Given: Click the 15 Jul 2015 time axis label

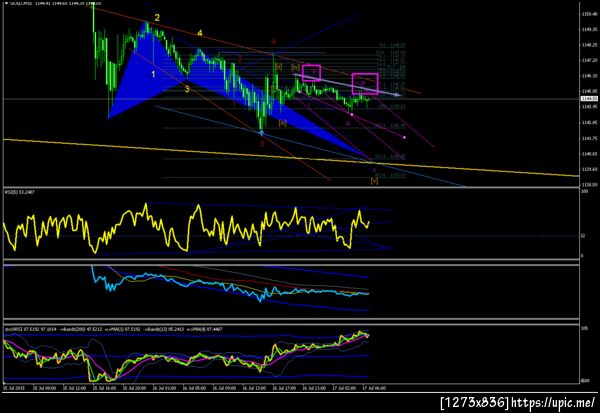Looking at the screenshot, I should (14, 388).
